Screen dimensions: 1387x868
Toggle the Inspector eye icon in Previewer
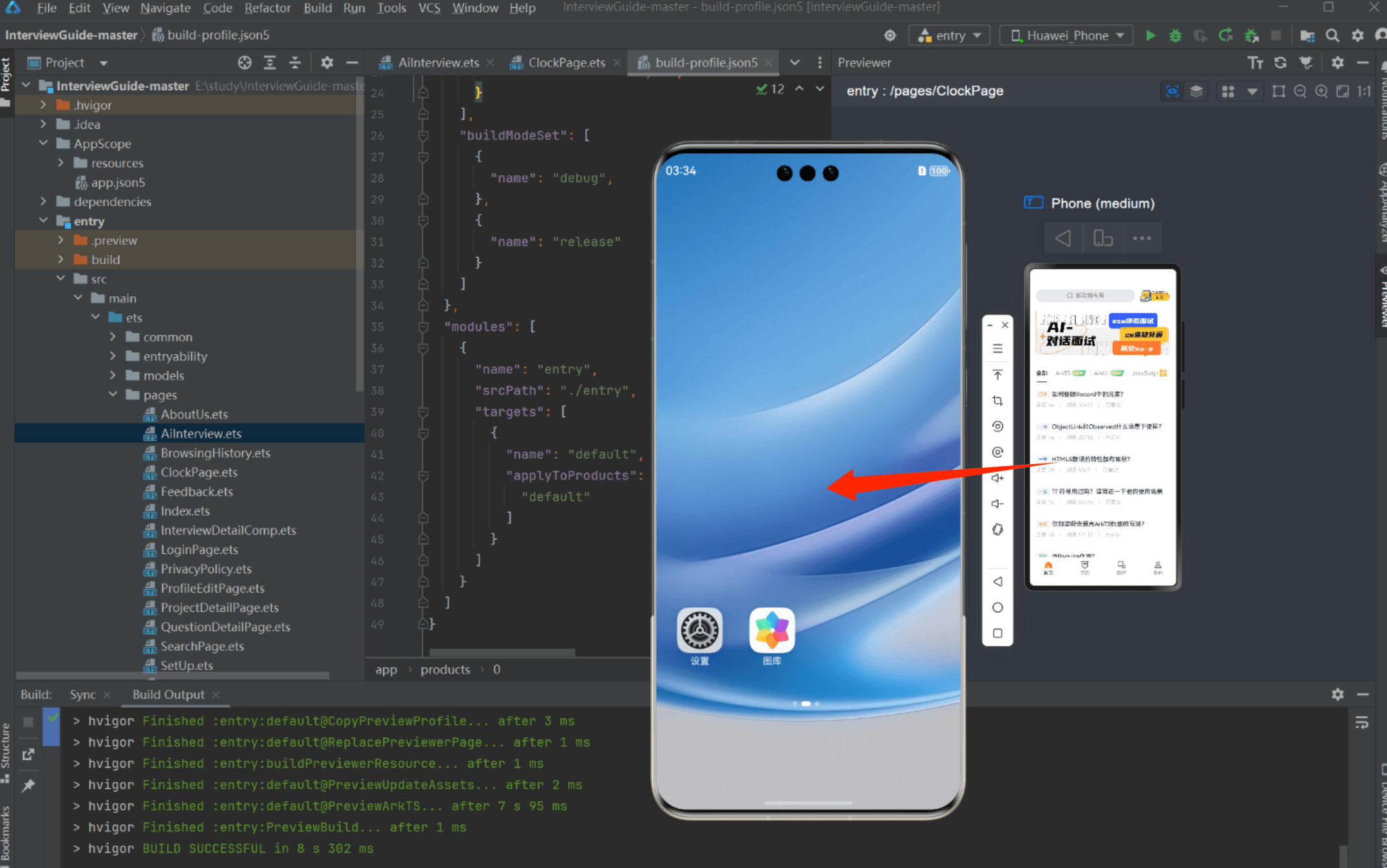pyautogui.click(x=1172, y=91)
